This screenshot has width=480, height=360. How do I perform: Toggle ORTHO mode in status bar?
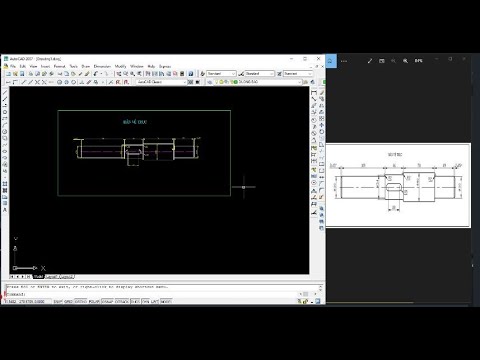click(x=80, y=301)
